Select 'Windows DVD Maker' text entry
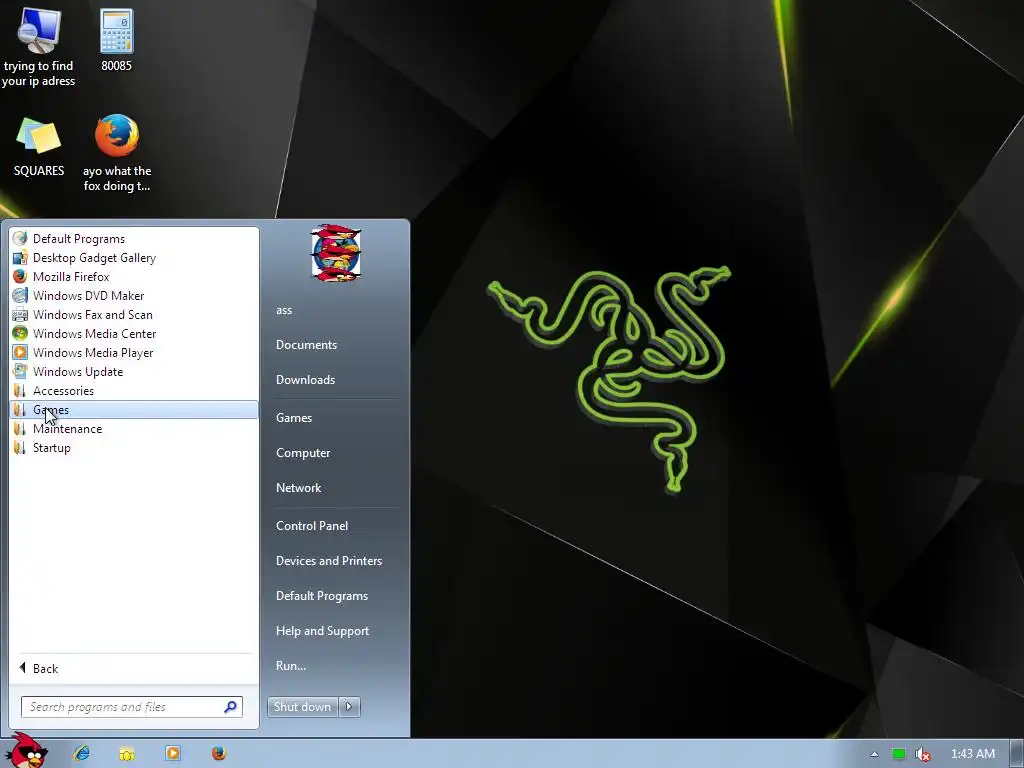The image size is (1024, 768). 89,296
